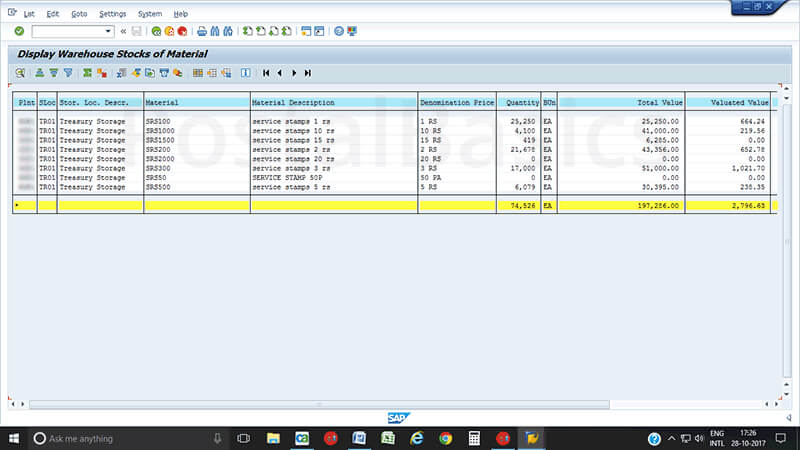800x450 pixels.
Task: Click the Help question mark icon
Action: [339, 31]
